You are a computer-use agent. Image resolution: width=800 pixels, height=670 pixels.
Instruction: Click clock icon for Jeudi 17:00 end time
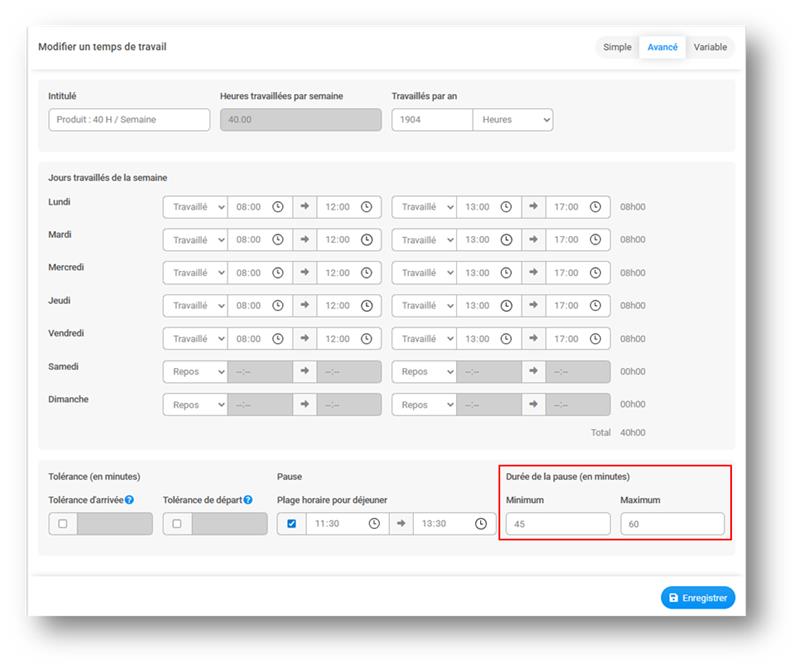click(595, 306)
